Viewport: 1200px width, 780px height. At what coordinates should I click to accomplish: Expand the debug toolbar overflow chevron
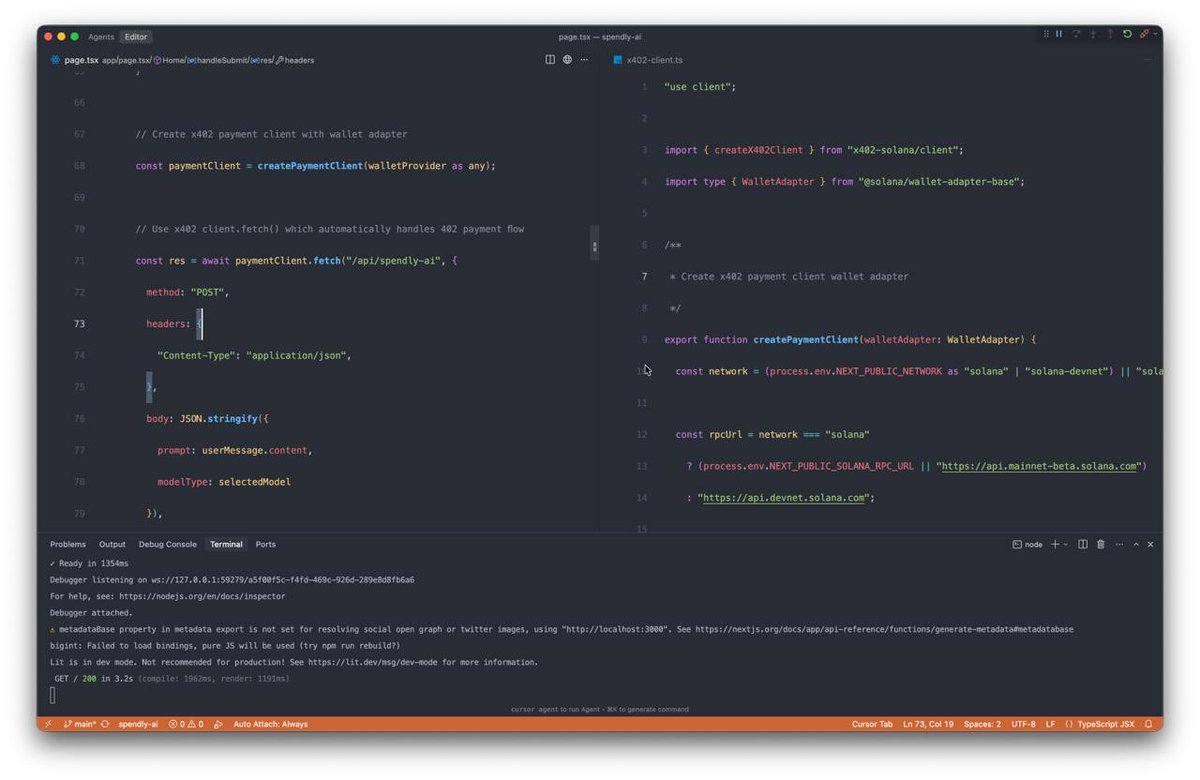point(1157,34)
